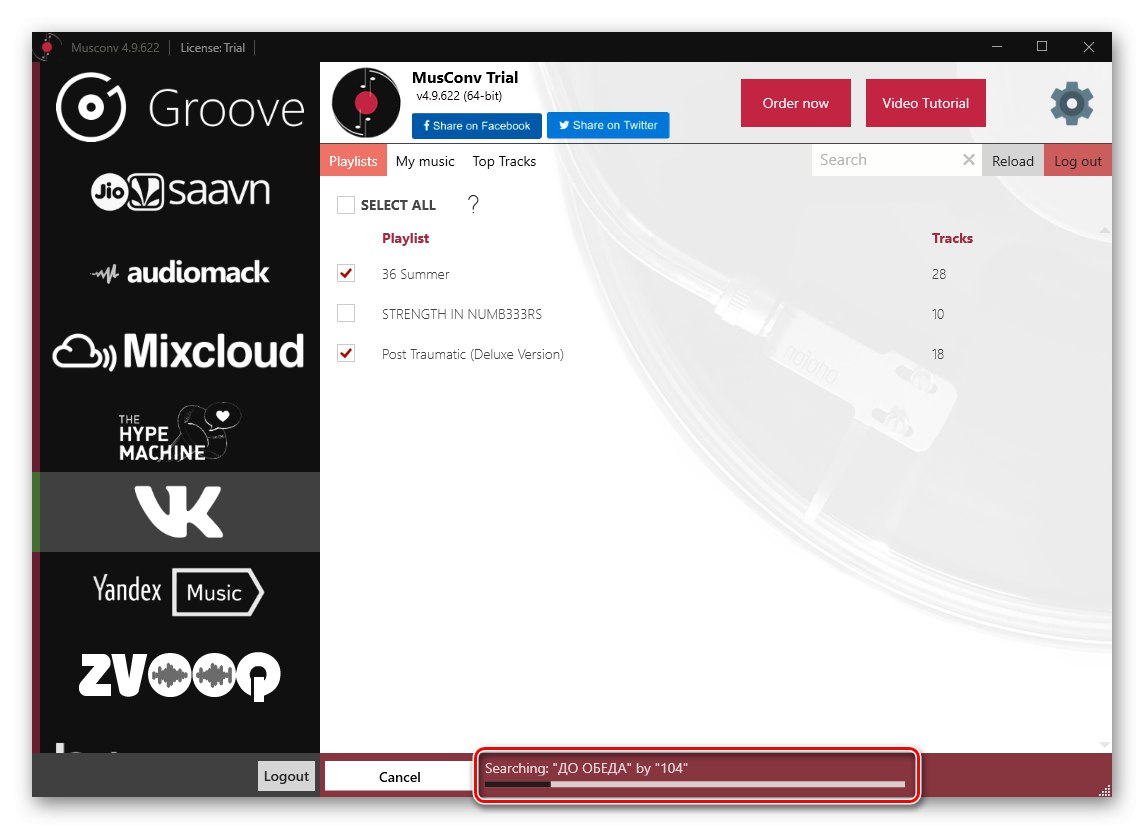Screen dimensions: 1144x829
Task: Select The Hype Machine service
Action: click(179, 432)
